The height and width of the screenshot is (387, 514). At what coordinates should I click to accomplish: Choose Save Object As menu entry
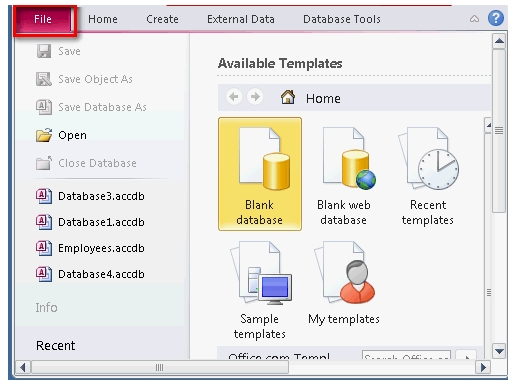(95, 79)
